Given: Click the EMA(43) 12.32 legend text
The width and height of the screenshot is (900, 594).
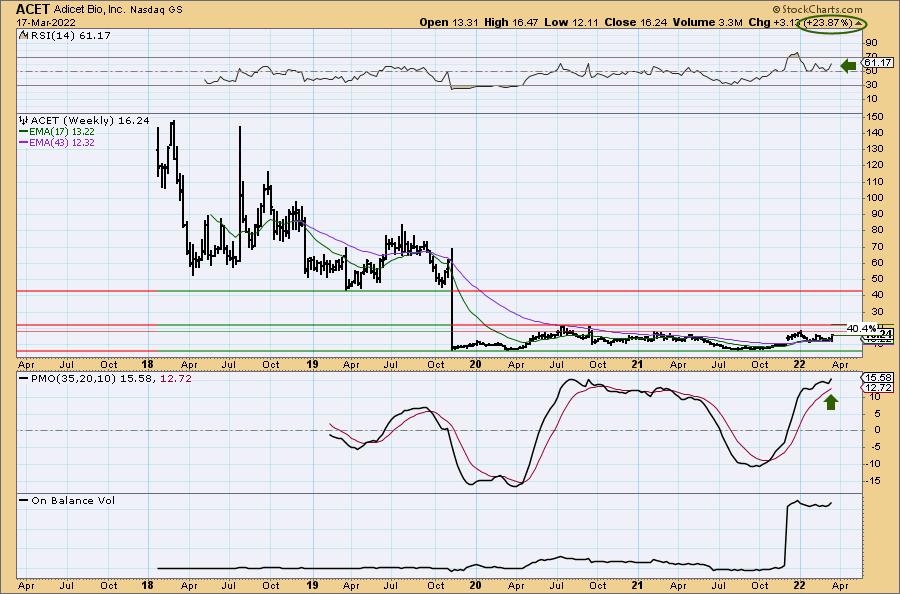Looking at the screenshot, I should click(62, 142).
